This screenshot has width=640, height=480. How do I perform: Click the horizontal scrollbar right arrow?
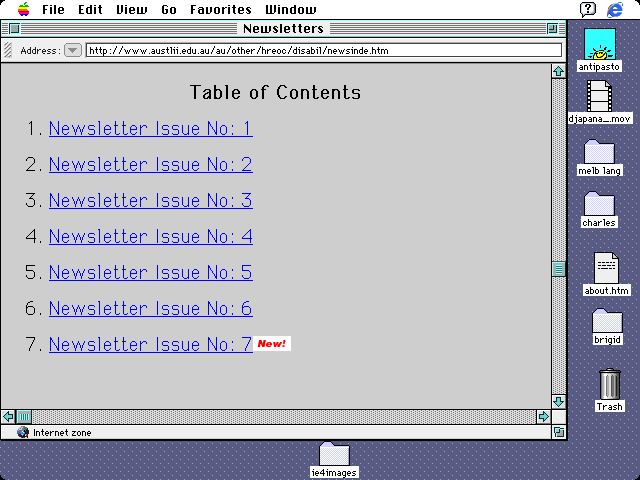(x=544, y=416)
